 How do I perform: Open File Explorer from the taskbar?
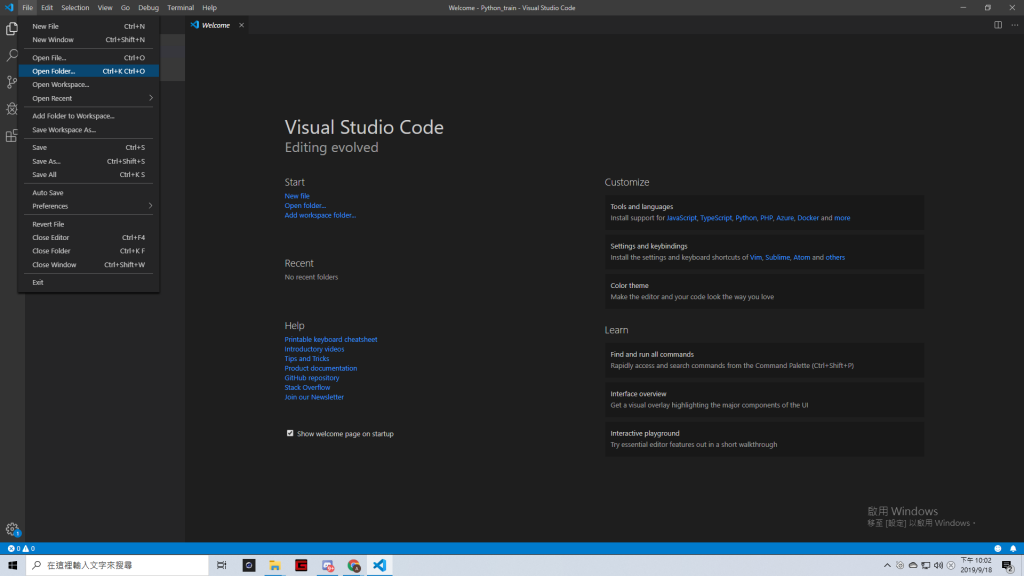tap(275, 565)
